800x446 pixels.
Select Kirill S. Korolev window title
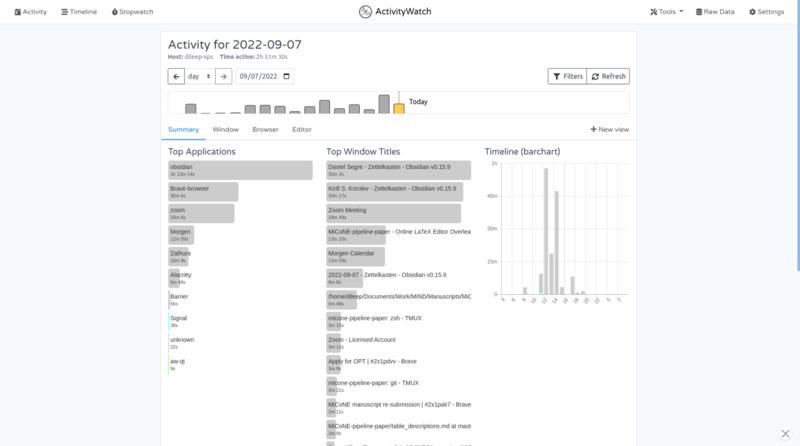coord(395,192)
